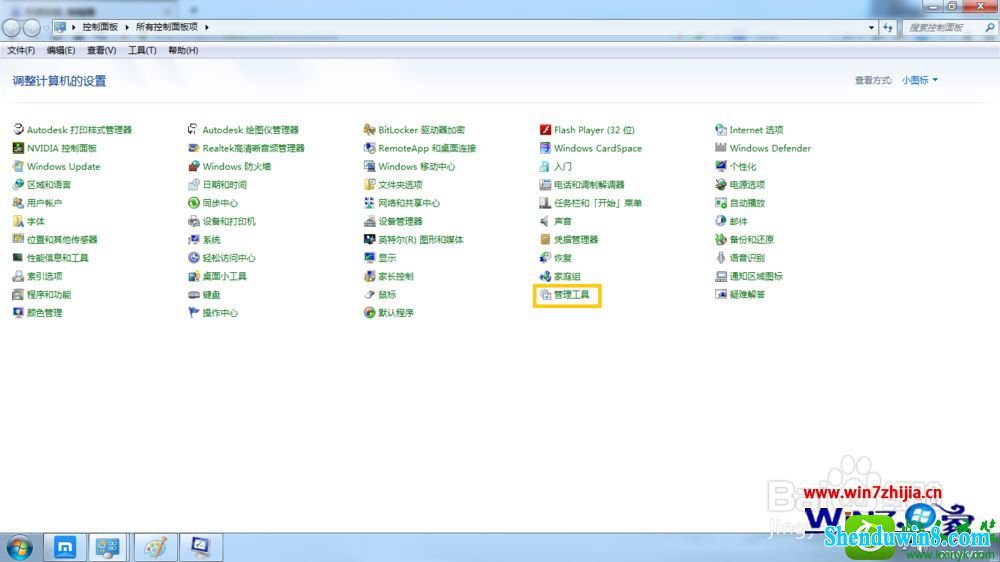Expand arrow after 控制面板 in breadcrumb

click(127, 27)
